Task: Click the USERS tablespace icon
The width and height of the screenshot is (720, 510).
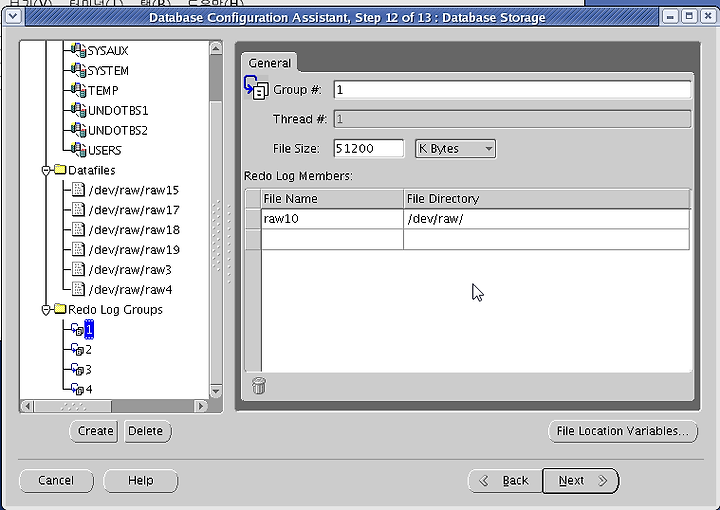Action: tap(78, 150)
